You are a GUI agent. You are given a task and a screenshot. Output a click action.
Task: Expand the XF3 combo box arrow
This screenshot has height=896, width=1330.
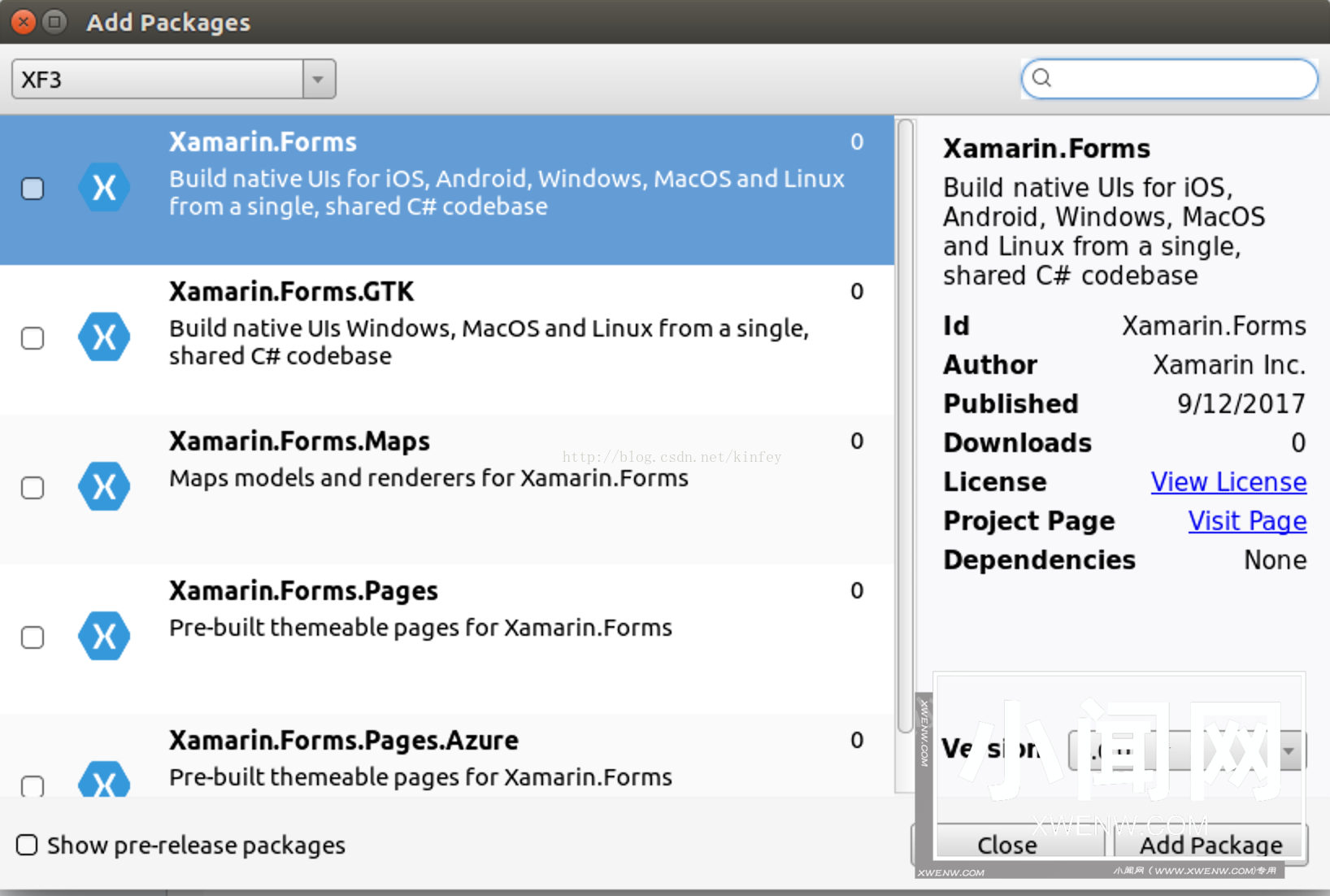click(319, 80)
